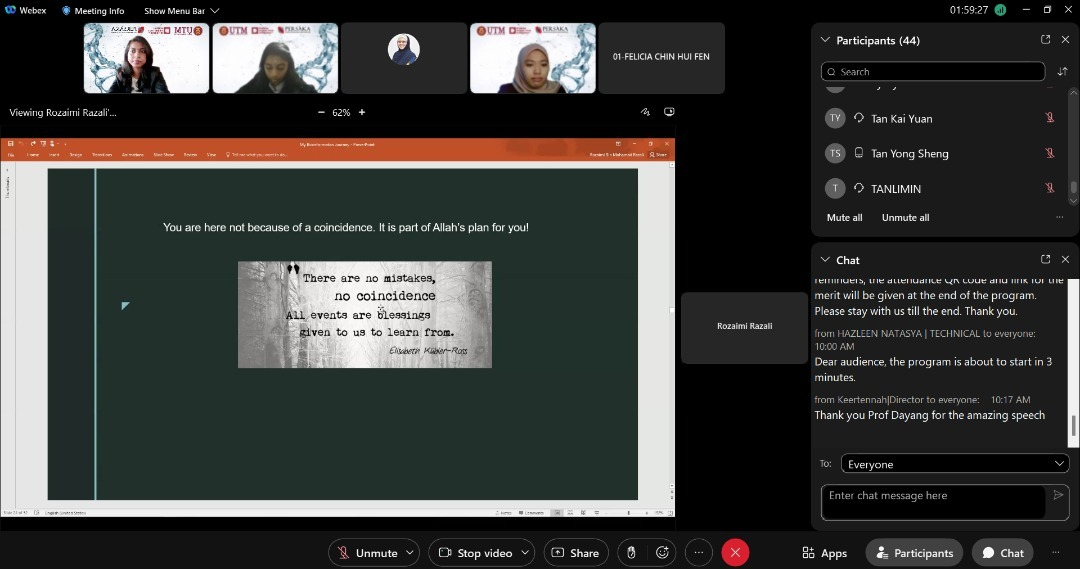Open more meeting options ellipsis

[x=698, y=552]
